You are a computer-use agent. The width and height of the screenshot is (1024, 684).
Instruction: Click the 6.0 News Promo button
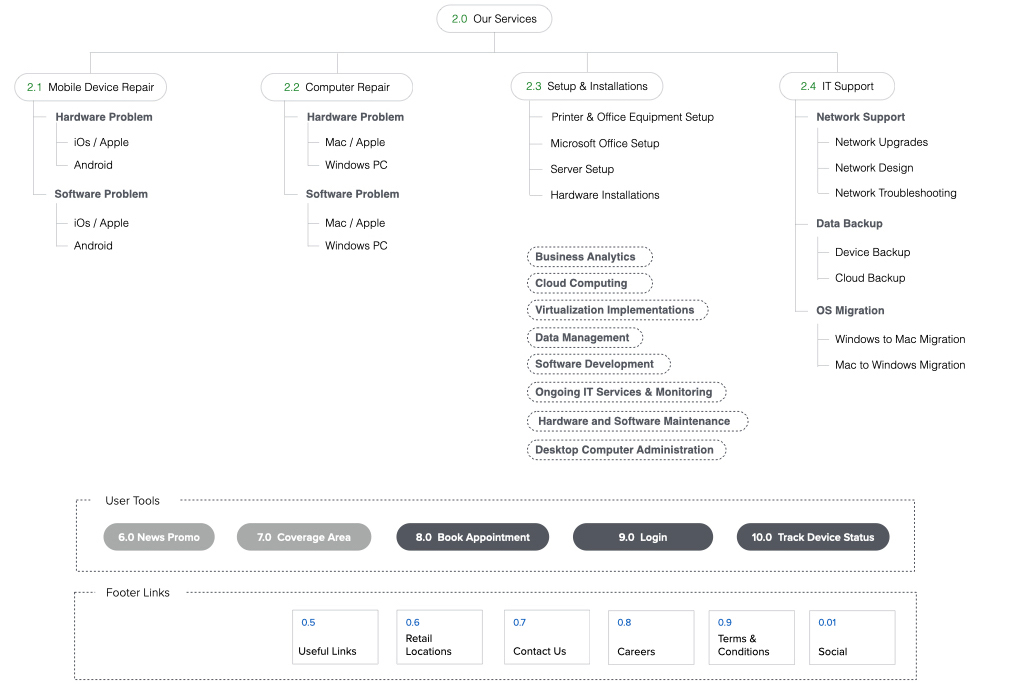[x=159, y=537]
